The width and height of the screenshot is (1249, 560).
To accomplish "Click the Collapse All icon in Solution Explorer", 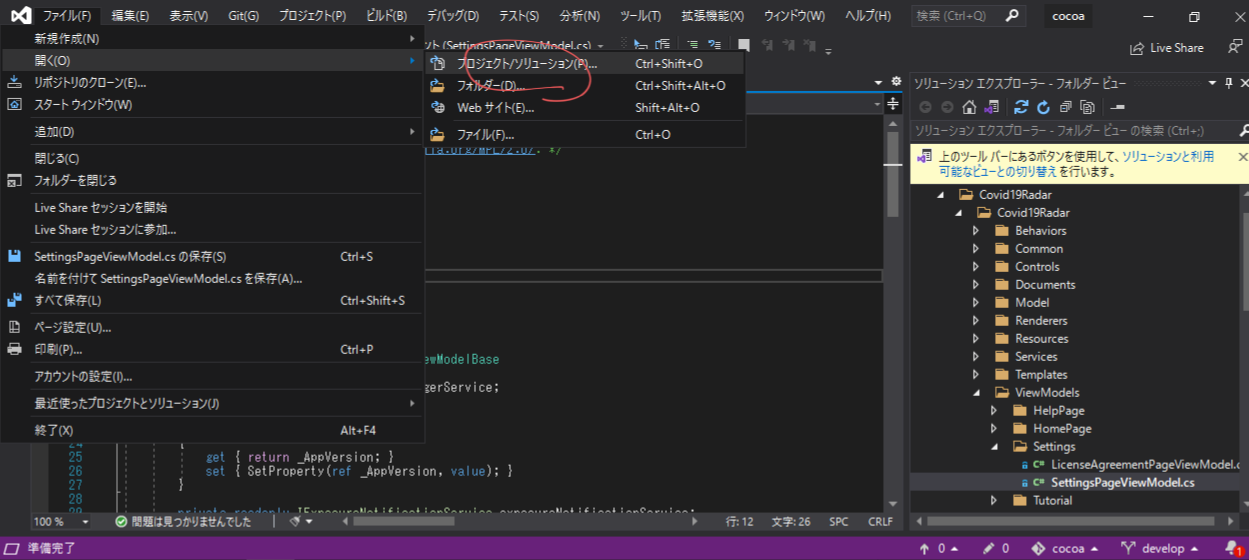I will click(1065, 107).
